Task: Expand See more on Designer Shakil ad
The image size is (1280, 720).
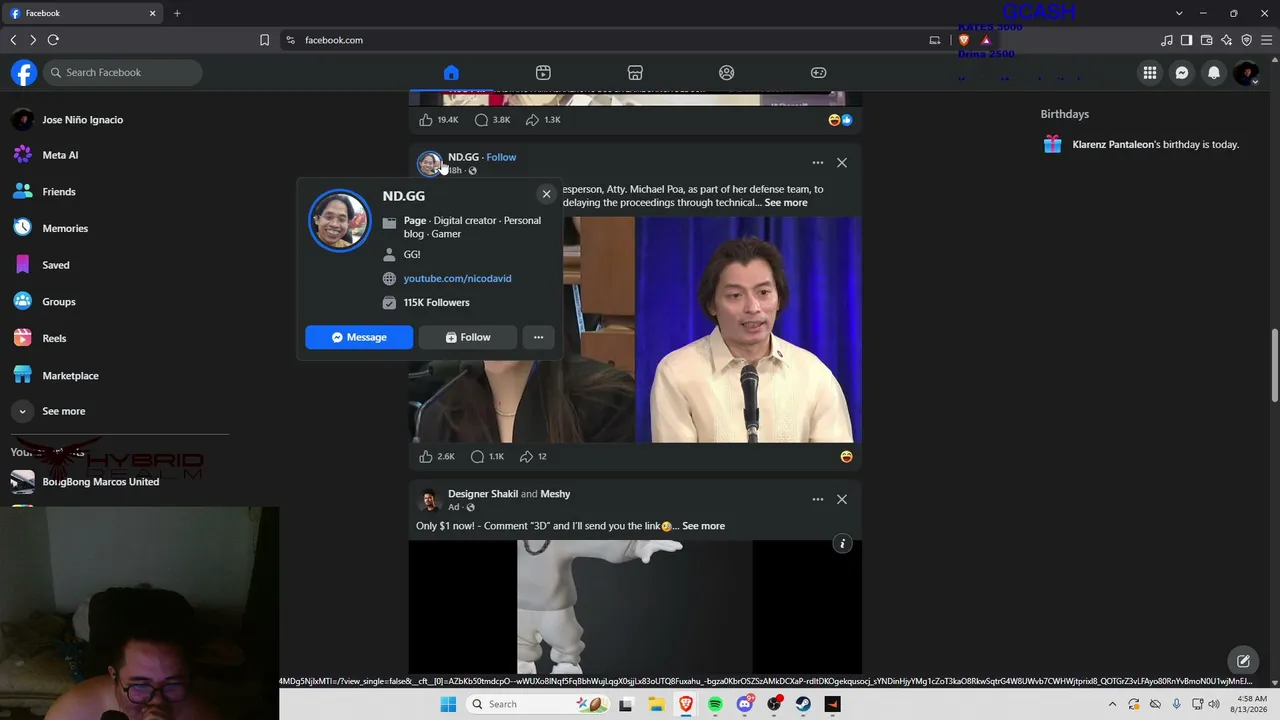Action: pos(703,526)
